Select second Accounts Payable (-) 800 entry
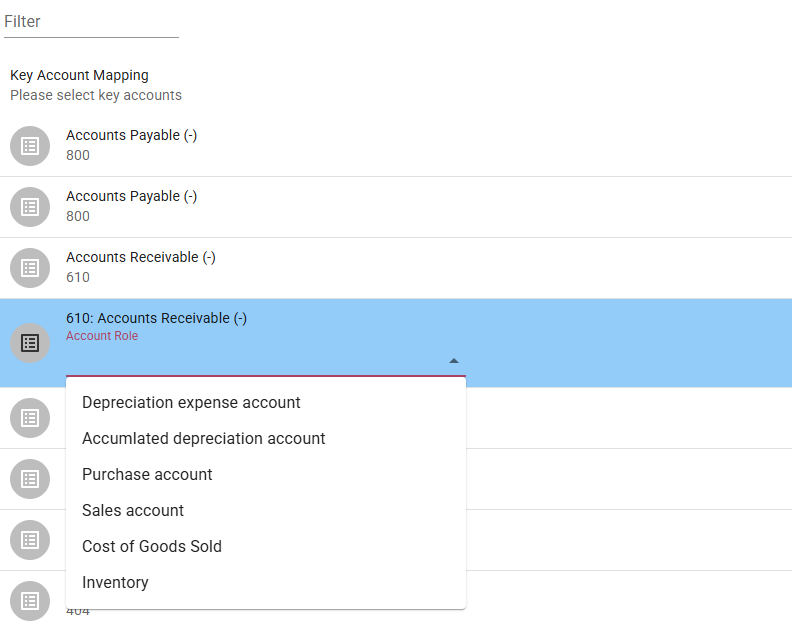The image size is (792, 630). (x=396, y=207)
